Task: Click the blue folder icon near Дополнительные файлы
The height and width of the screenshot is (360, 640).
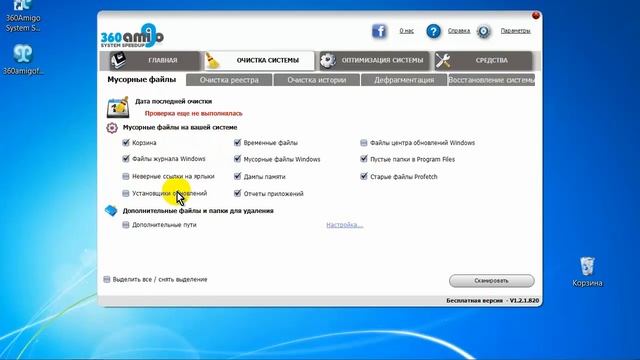Action: 111,211
